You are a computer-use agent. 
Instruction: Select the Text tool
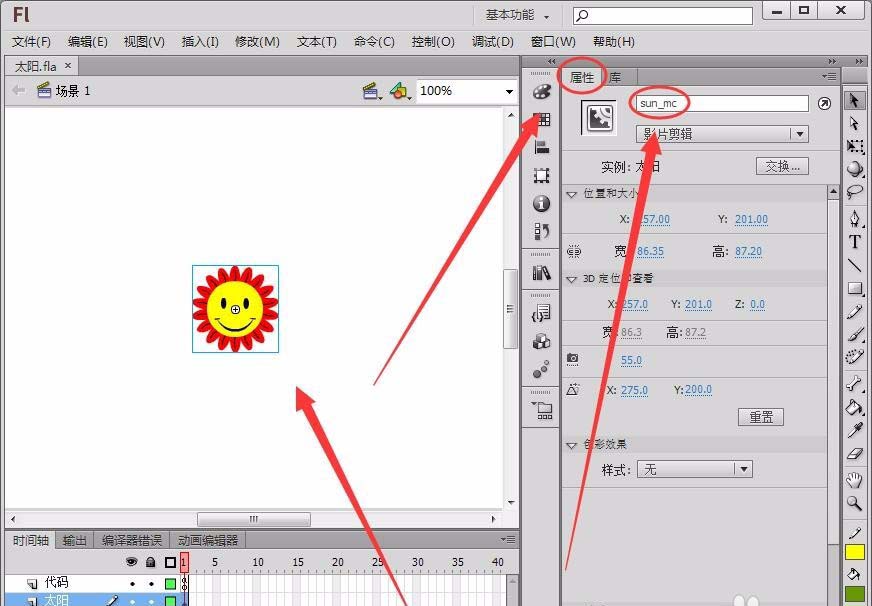pos(854,242)
